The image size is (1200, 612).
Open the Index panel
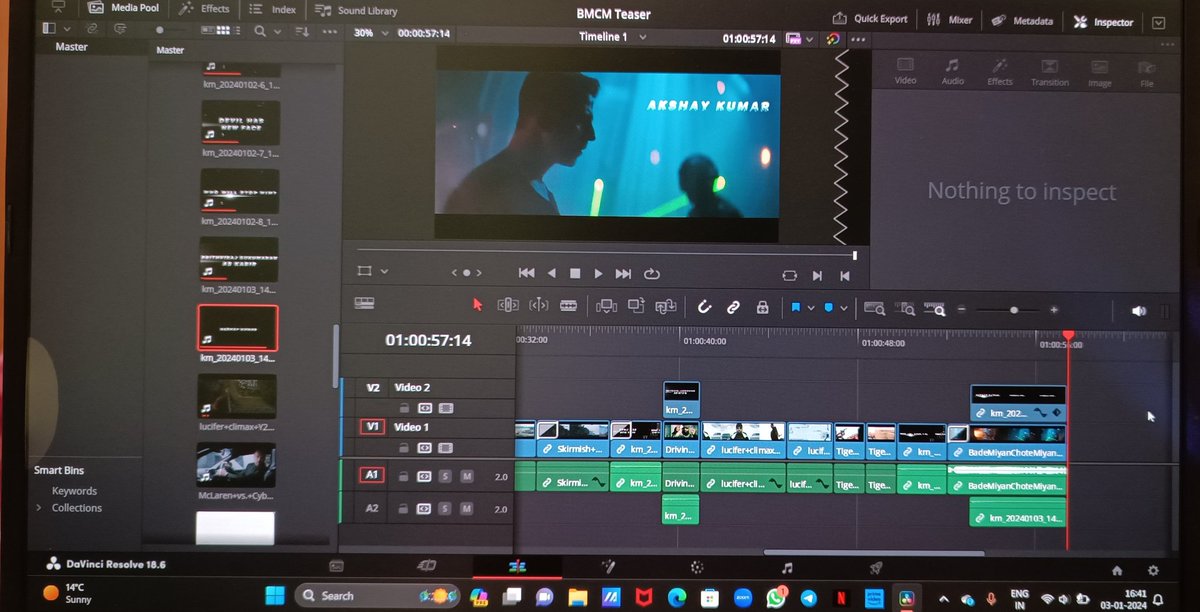(x=273, y=9)
